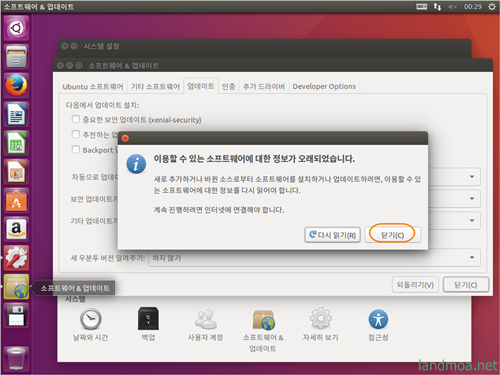Open network indicator in top panel

(437, 7)
